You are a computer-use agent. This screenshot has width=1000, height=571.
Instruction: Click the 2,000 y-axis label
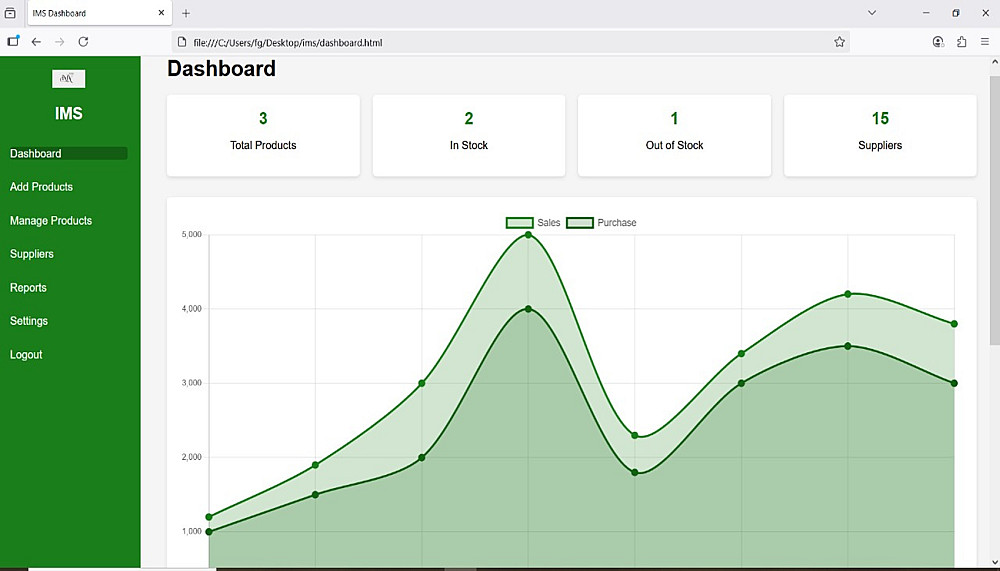191,457
